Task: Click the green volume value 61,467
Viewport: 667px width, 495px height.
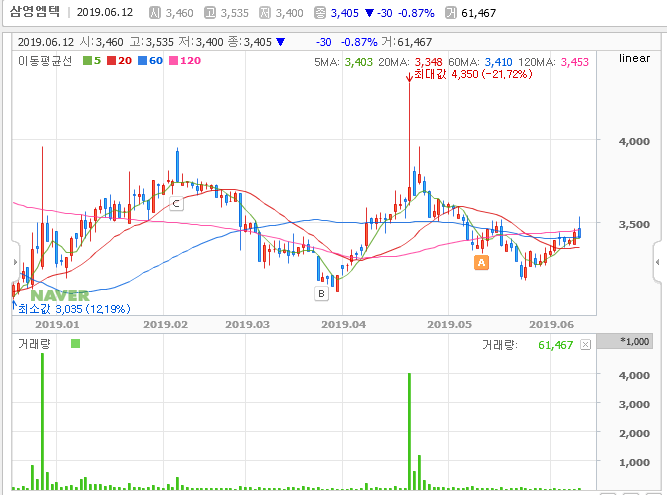Action: pyautogui.click(x=556, y=345)
